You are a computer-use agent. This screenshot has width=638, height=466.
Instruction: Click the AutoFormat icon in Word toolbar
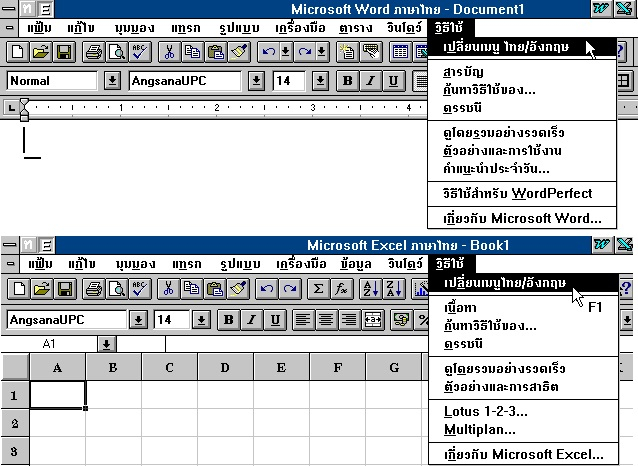coord(347,52)
